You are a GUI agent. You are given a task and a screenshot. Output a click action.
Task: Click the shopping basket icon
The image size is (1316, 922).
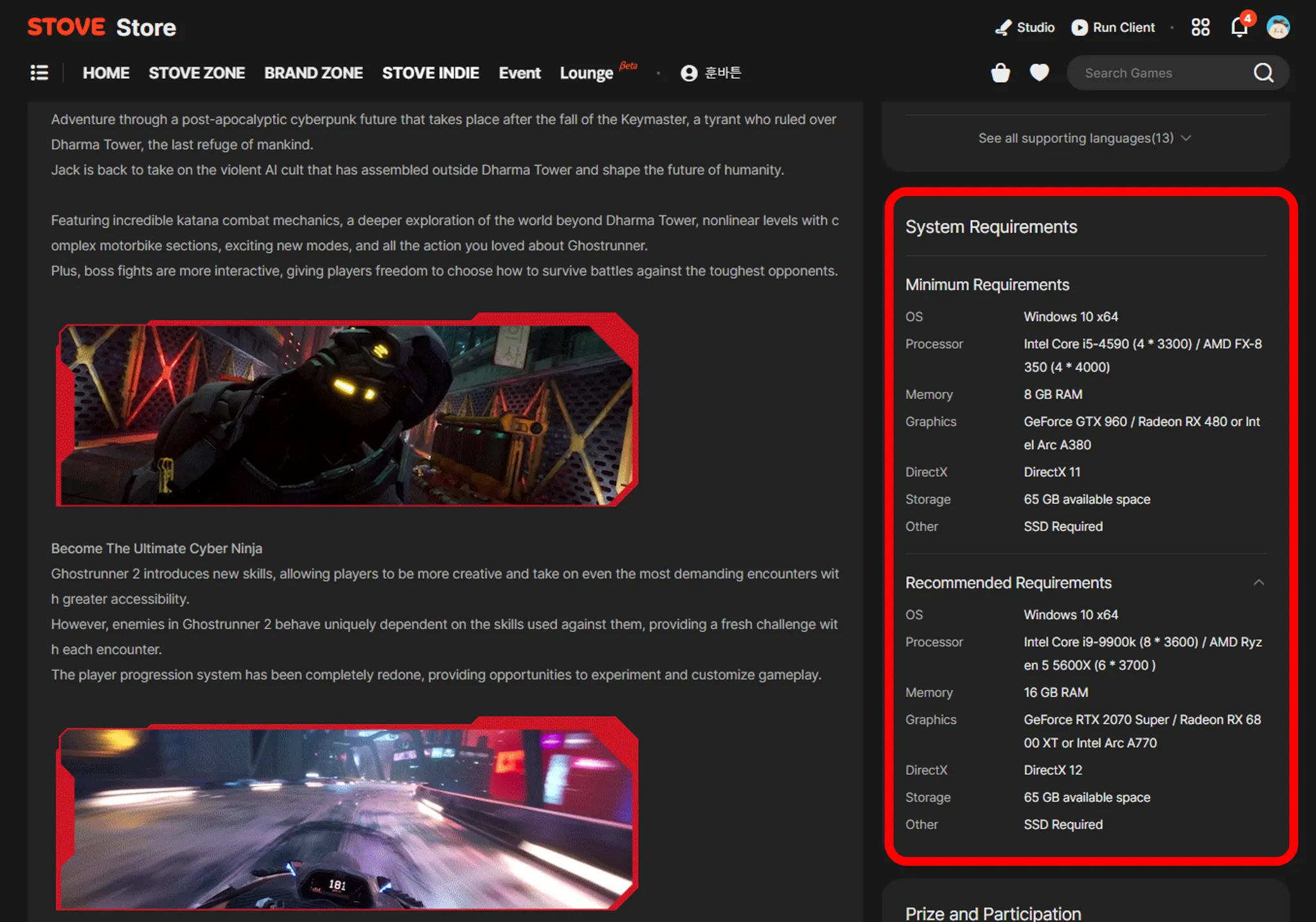[1000, 73]
